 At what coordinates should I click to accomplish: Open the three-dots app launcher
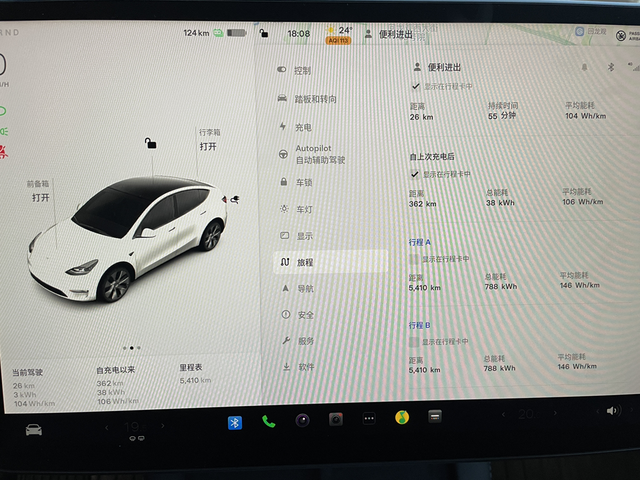369,418
